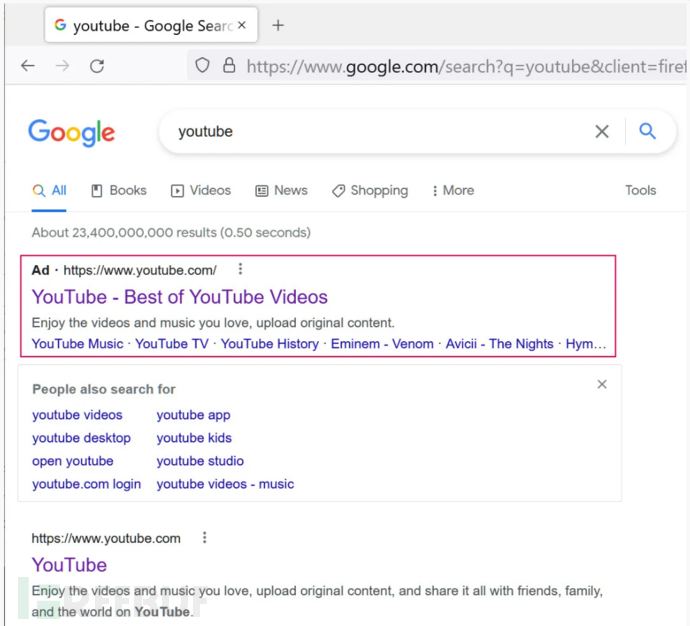
Task: Expand the More search filters menu
Action: click(453, 190)
